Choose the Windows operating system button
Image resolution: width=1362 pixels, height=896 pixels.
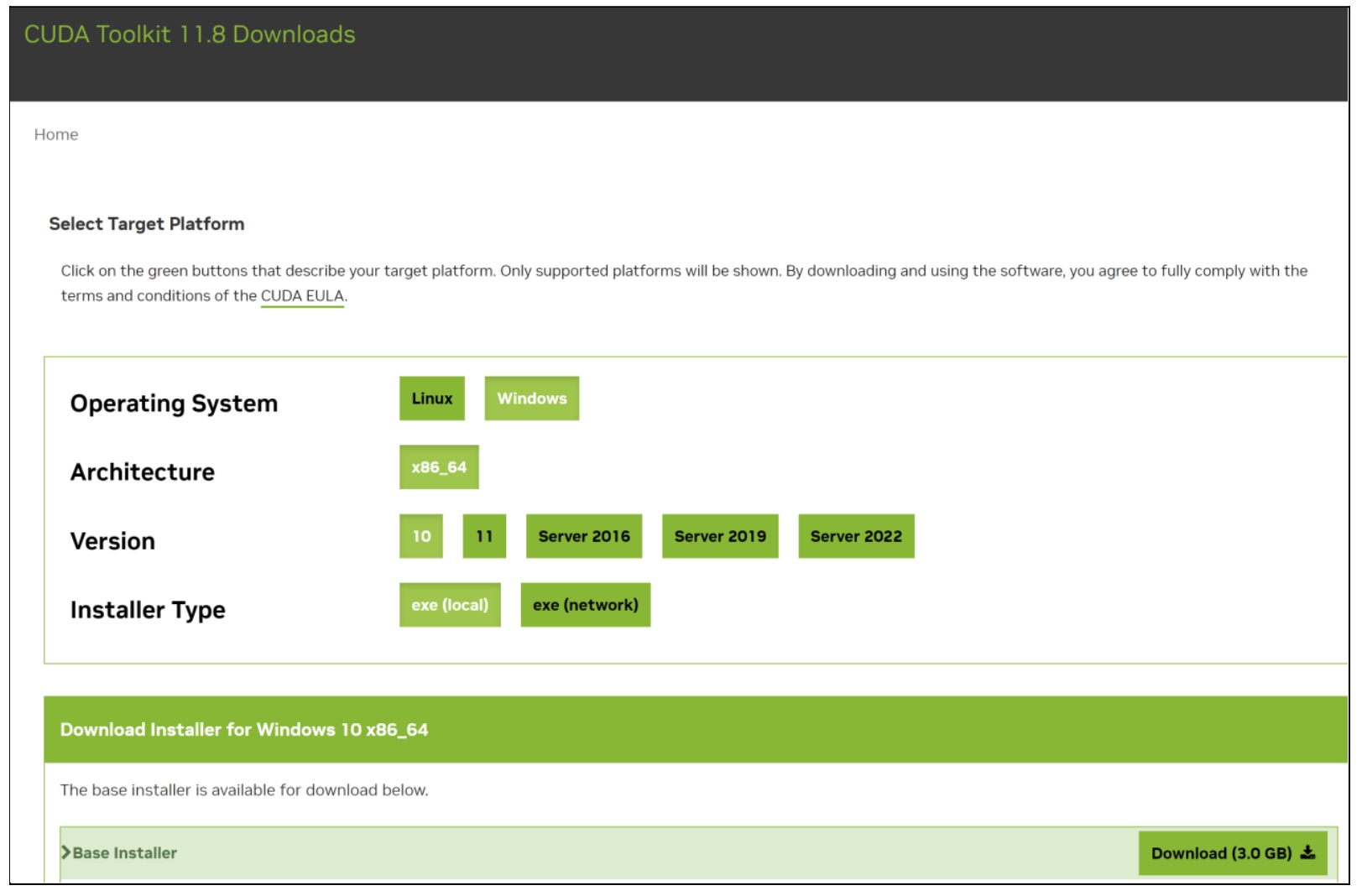pos(531,399)
